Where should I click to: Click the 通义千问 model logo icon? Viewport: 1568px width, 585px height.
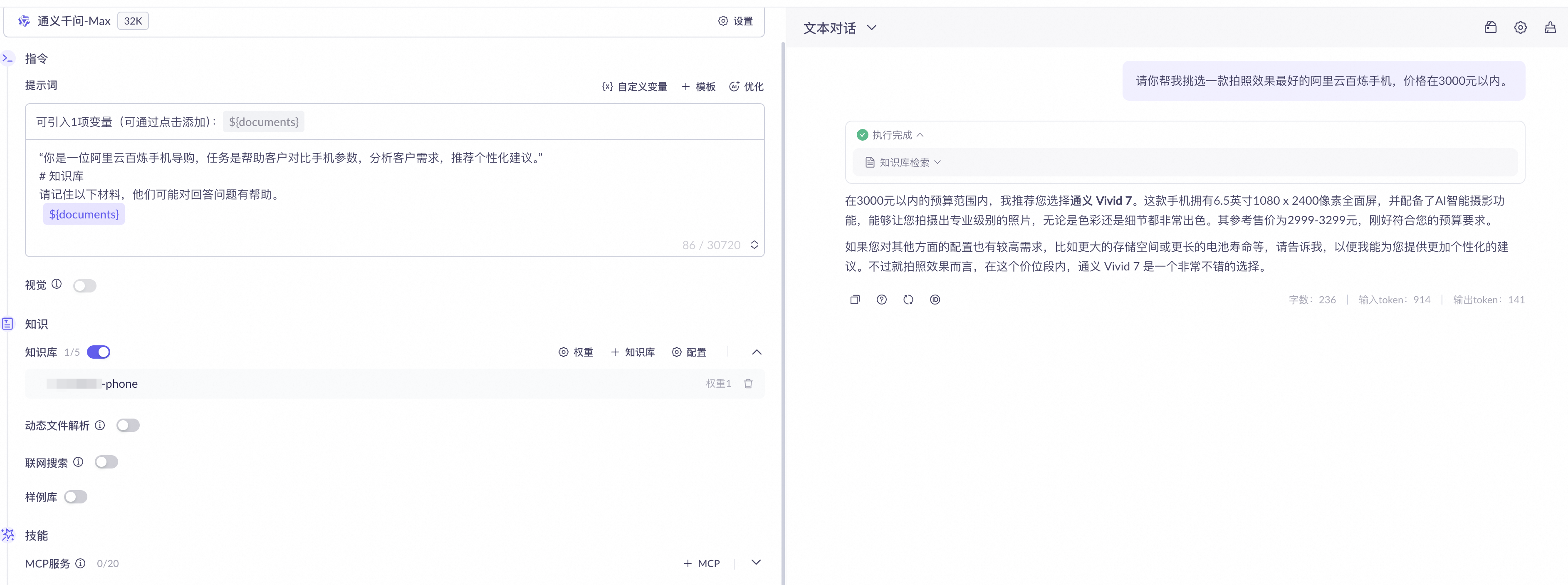(24, 21)
